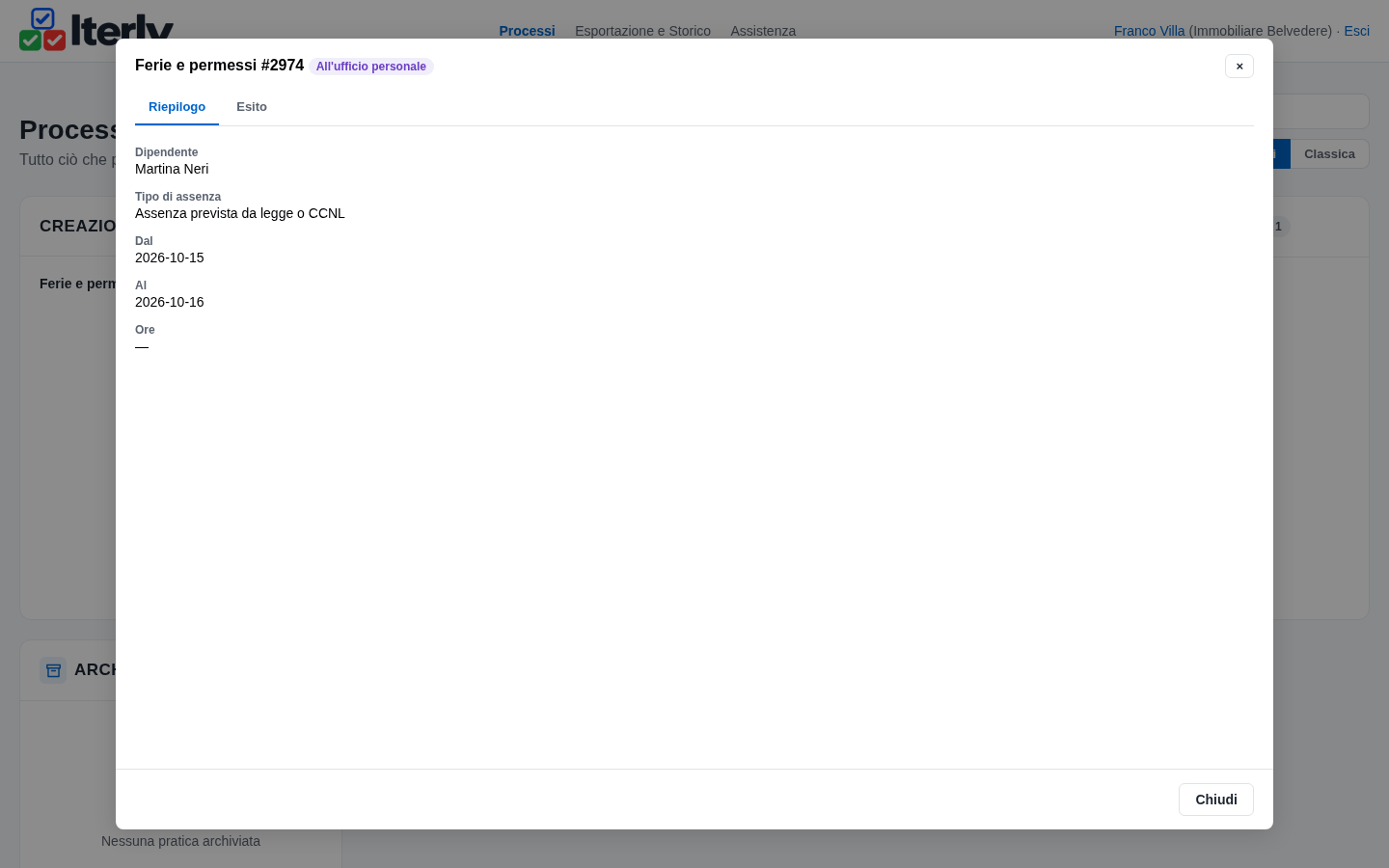Click the employee name Martina Neri
The image size is (1389, 868).
point(172,169)
